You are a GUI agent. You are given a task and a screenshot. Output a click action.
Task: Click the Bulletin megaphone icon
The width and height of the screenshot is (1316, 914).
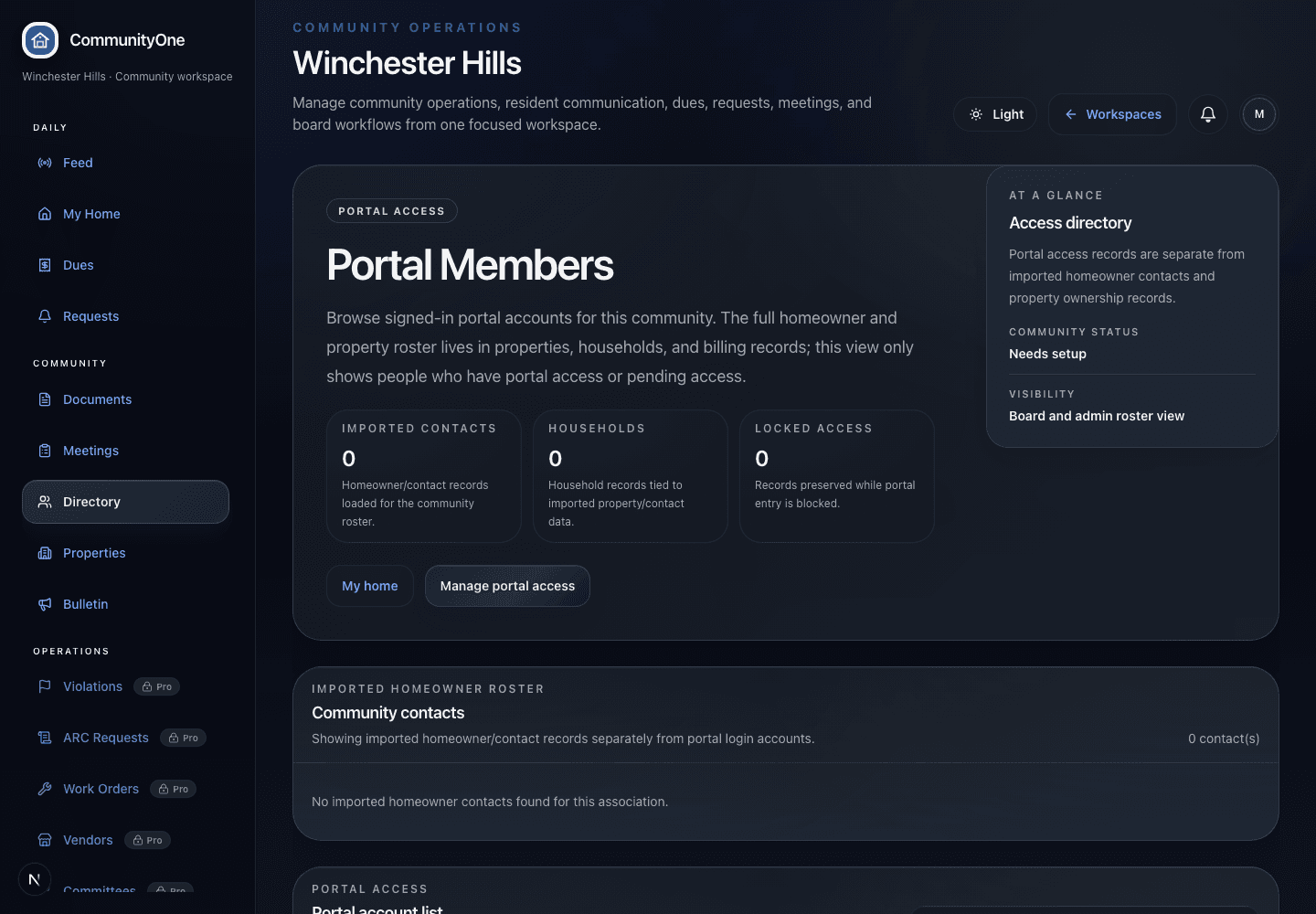(45, 604)
